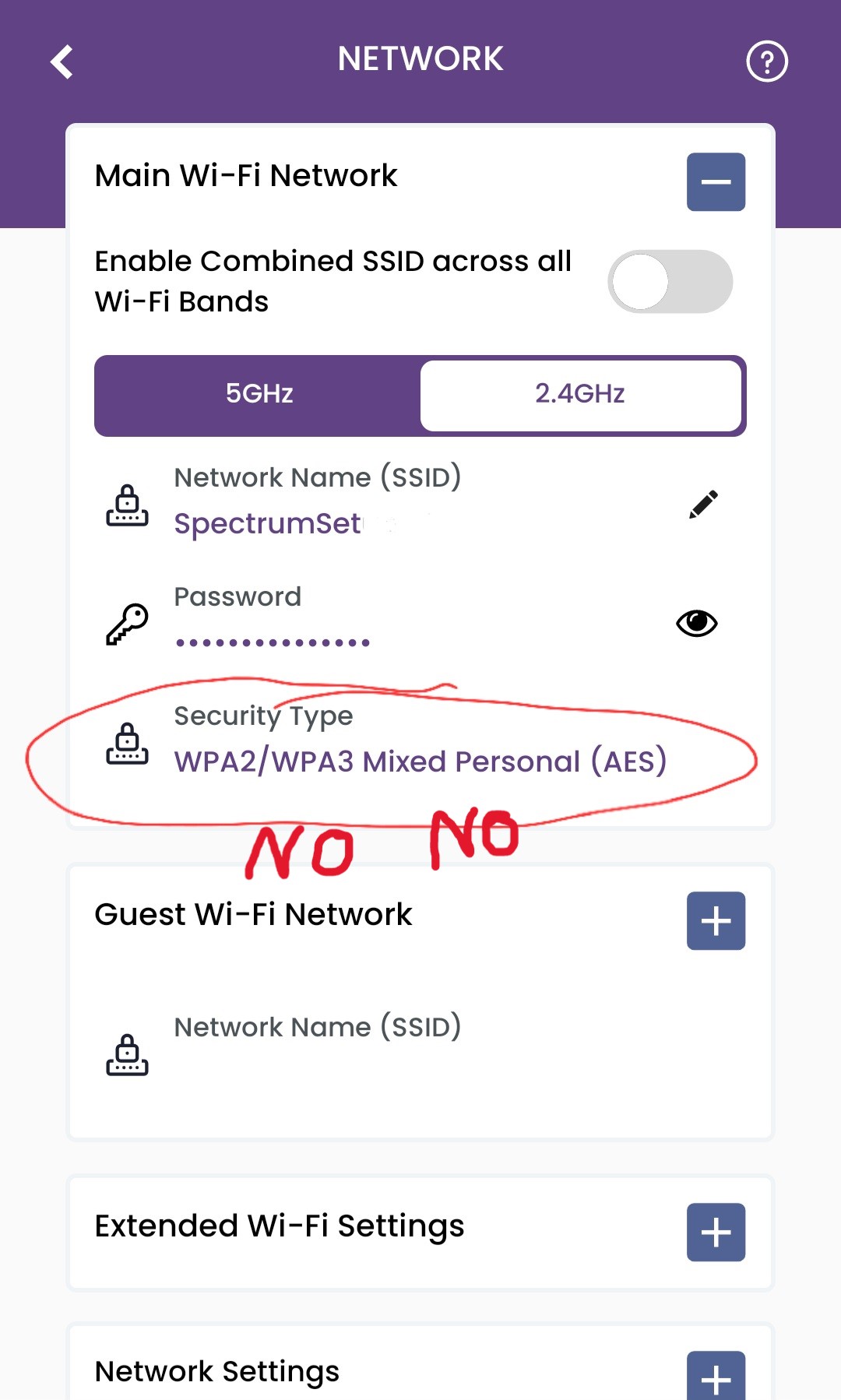Screen dimensions: 841x1400
Task: Click the SpectrumSet network name text
Action: coord(267,524)
